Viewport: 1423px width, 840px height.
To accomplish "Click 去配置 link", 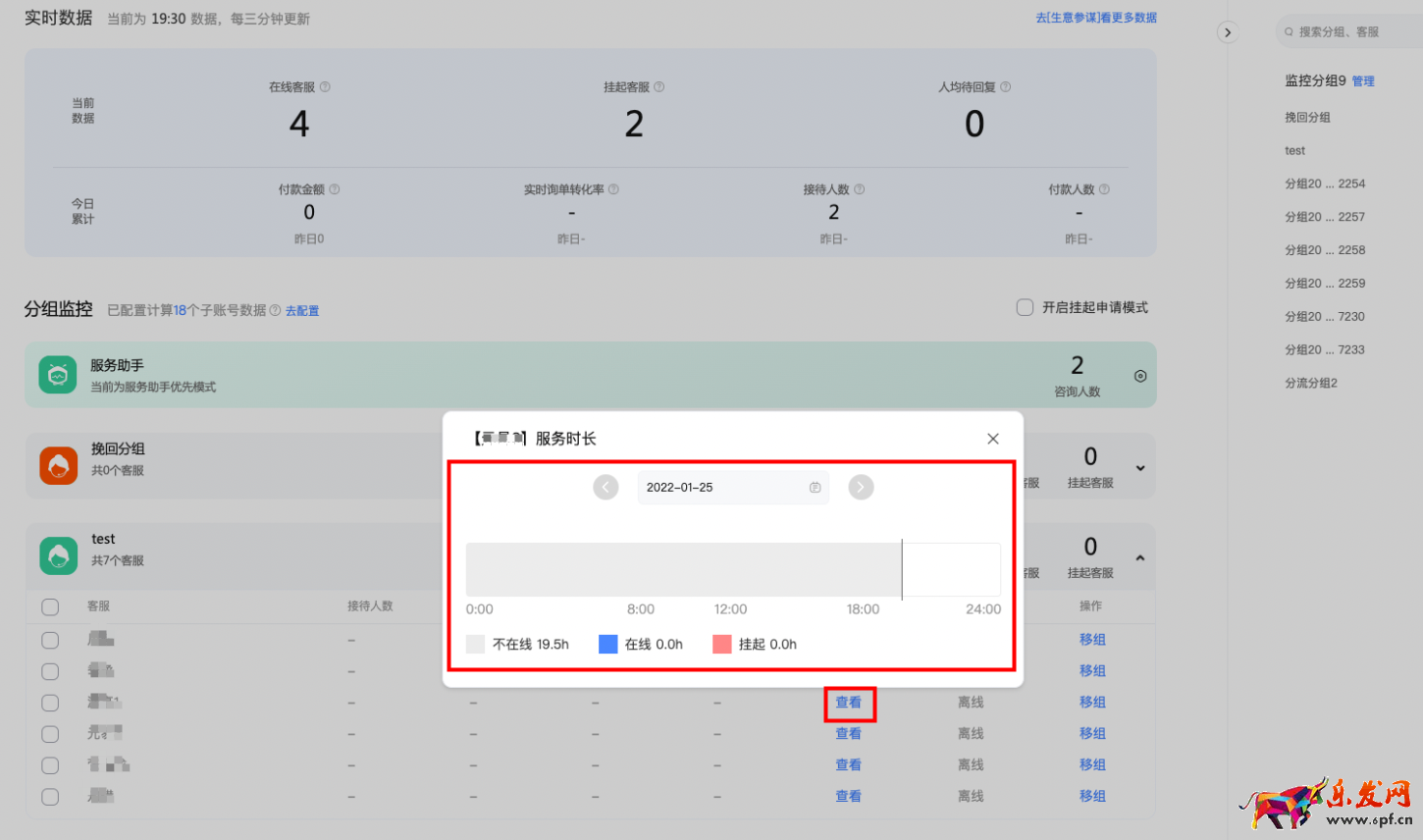I will tap(302, 311).
